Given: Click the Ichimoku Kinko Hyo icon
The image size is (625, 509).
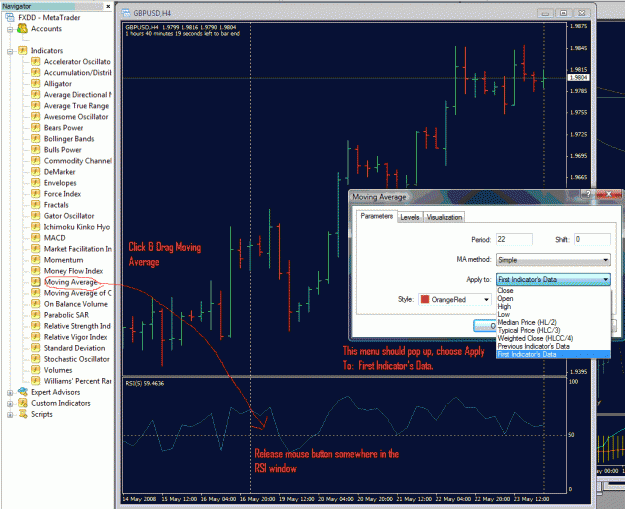Looking at the screenshot, I should (x=35, y=227).
